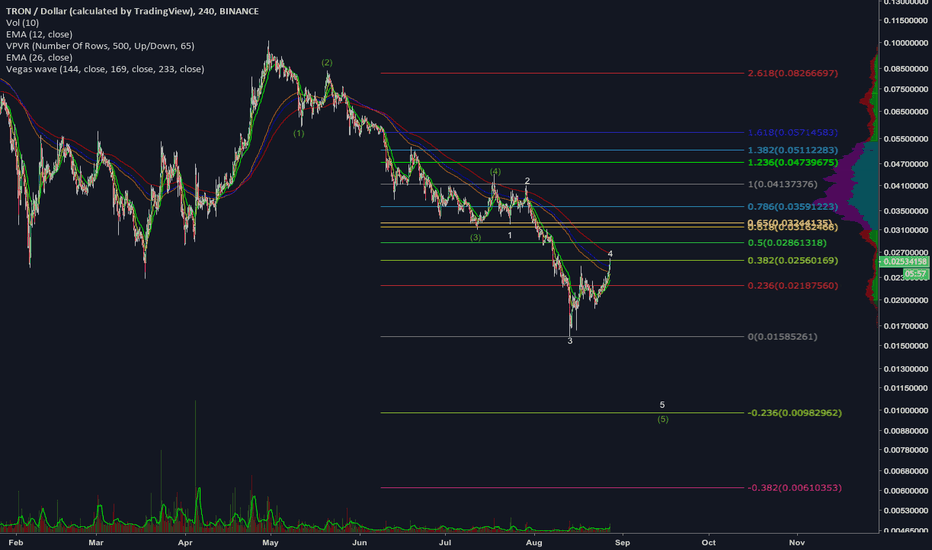The image size is (932, 550).
Task: Click the 1(0.04137376) Fibonacci label
Action: [x=782, y=184]
